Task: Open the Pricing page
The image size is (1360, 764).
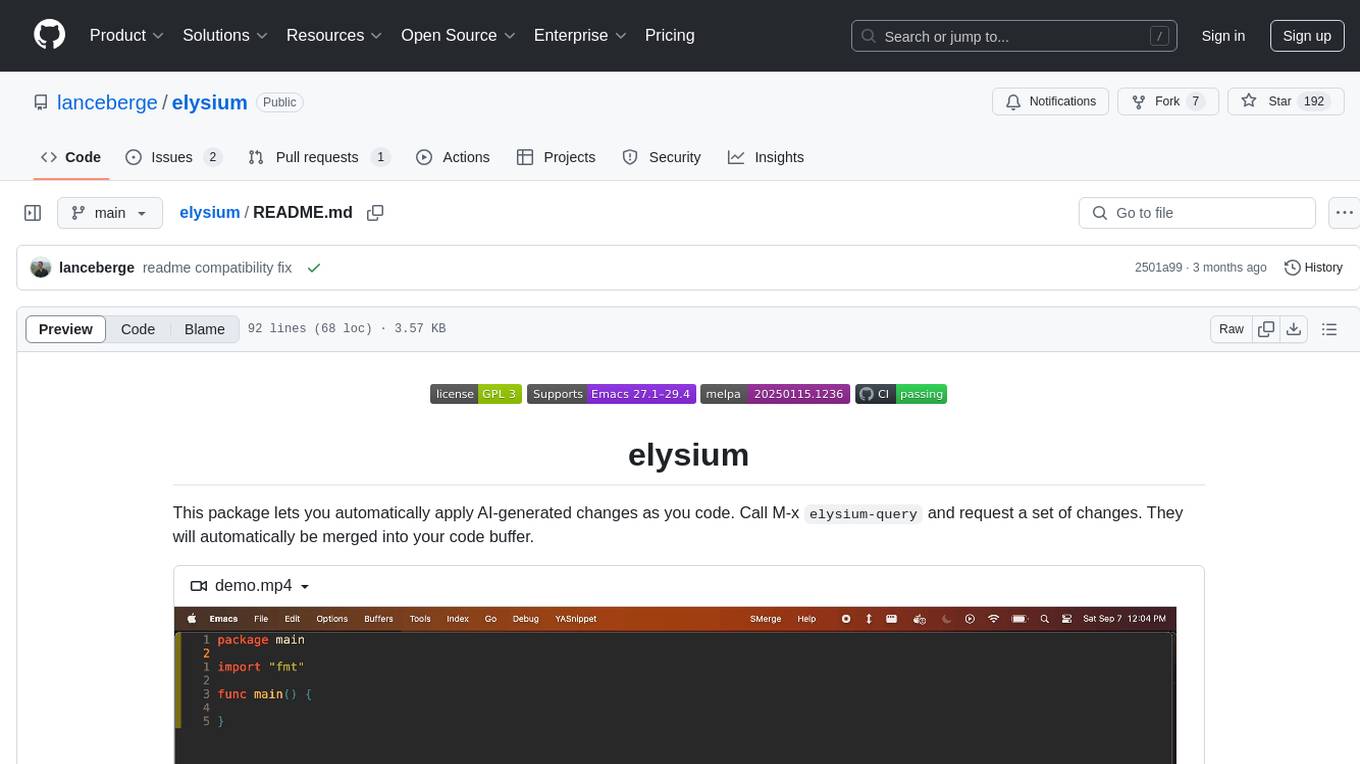Action: pos(670,35)
